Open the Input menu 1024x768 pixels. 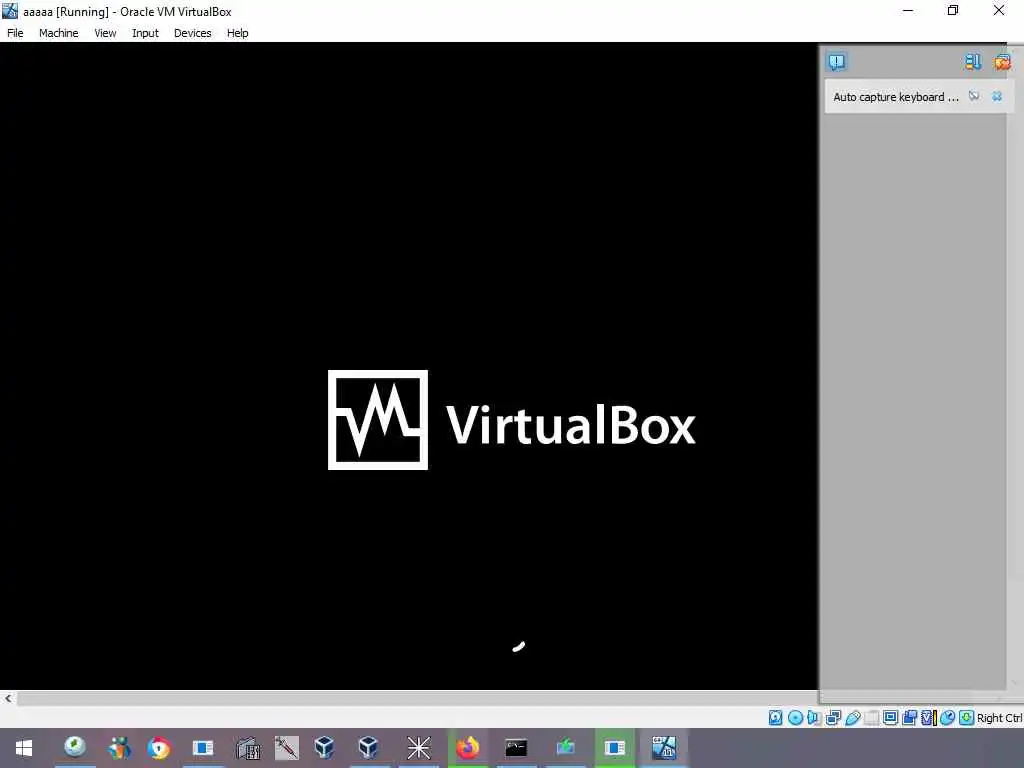tap(145, 33)
